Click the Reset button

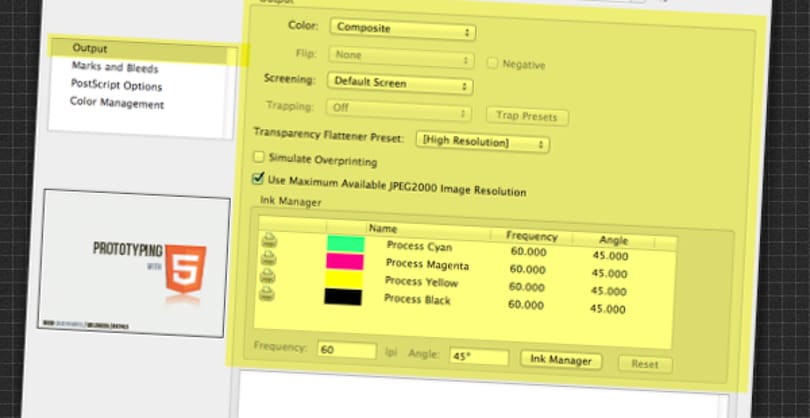(645, 364)
